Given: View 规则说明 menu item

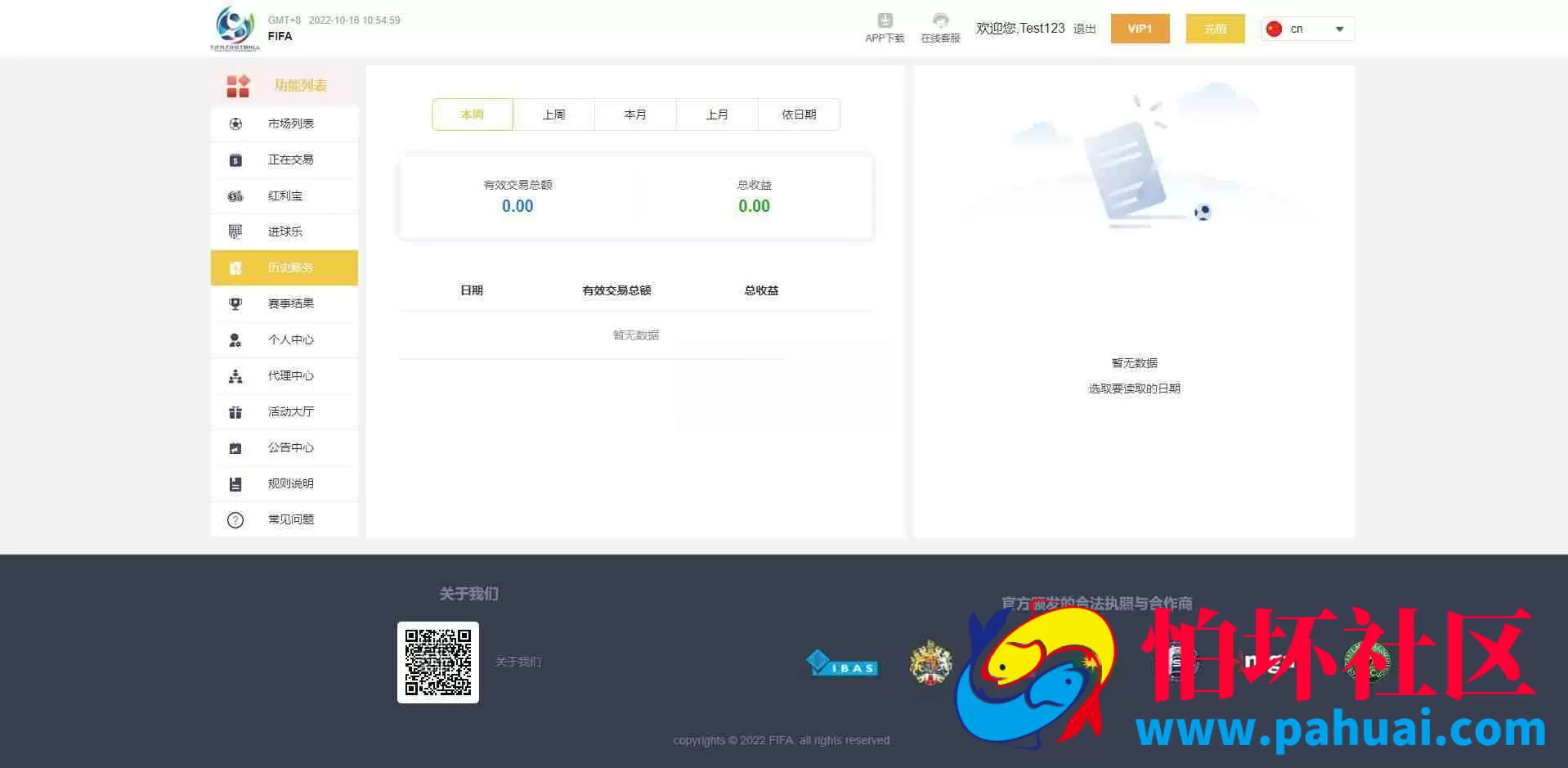Looking at the screenshot, I should coord(284,483).
